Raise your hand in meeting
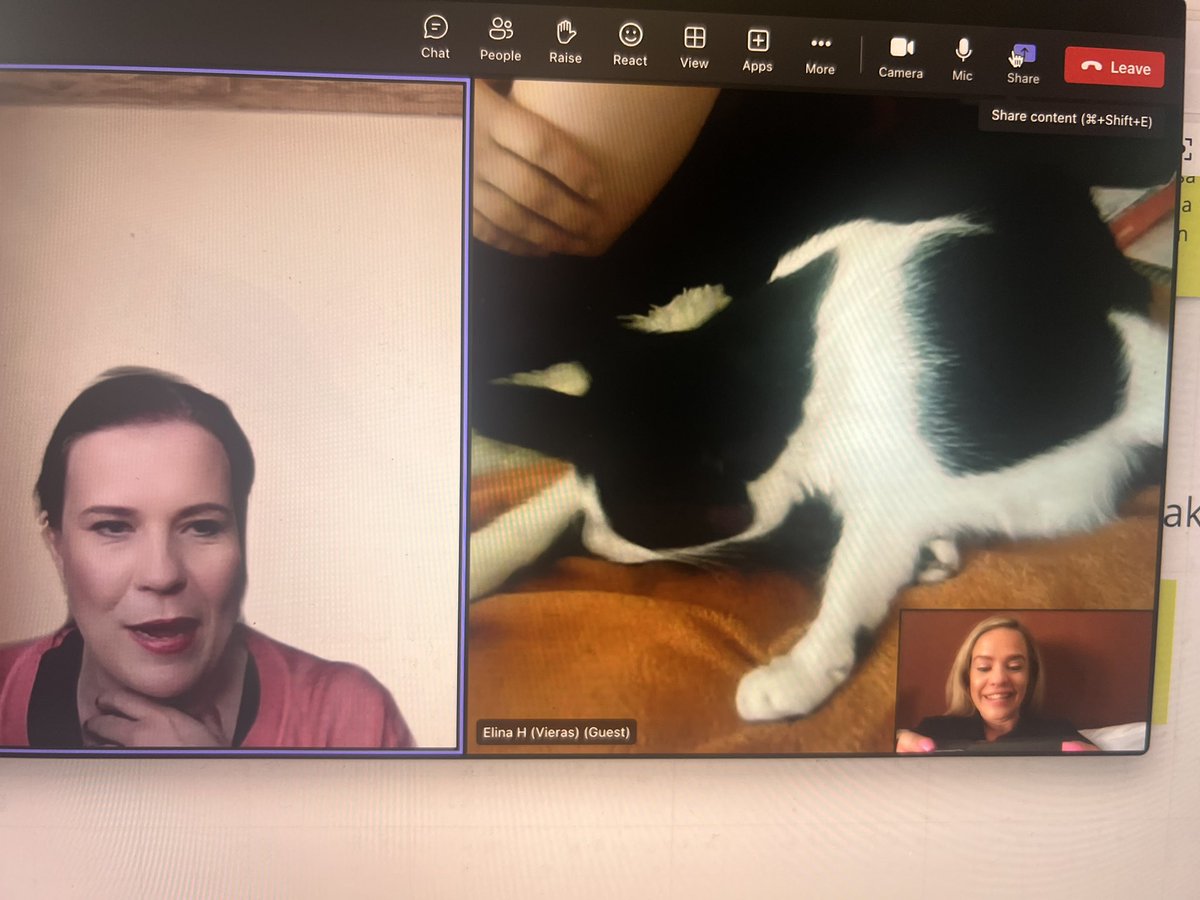The height and width of the screenshot is (900, 1200). tap(565, 41)
